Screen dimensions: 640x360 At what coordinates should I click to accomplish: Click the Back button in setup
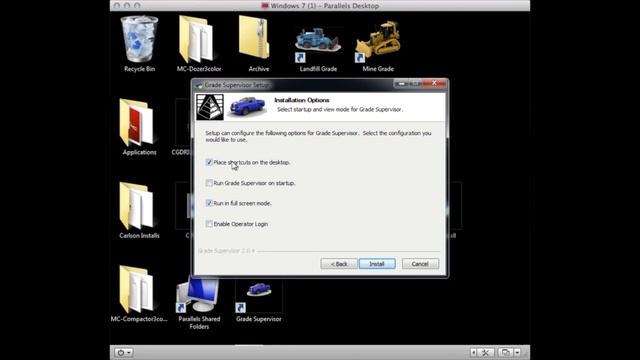point(339,264)
